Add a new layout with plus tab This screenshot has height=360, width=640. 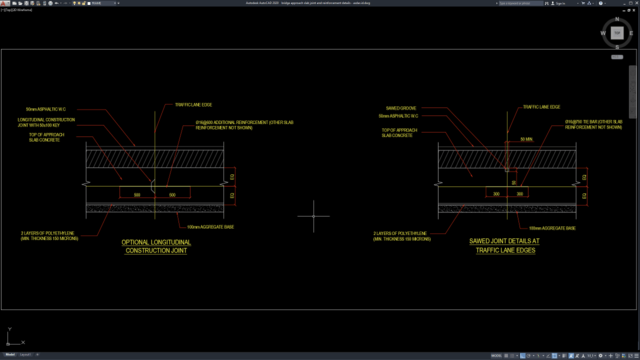click(x=37, y=355)
